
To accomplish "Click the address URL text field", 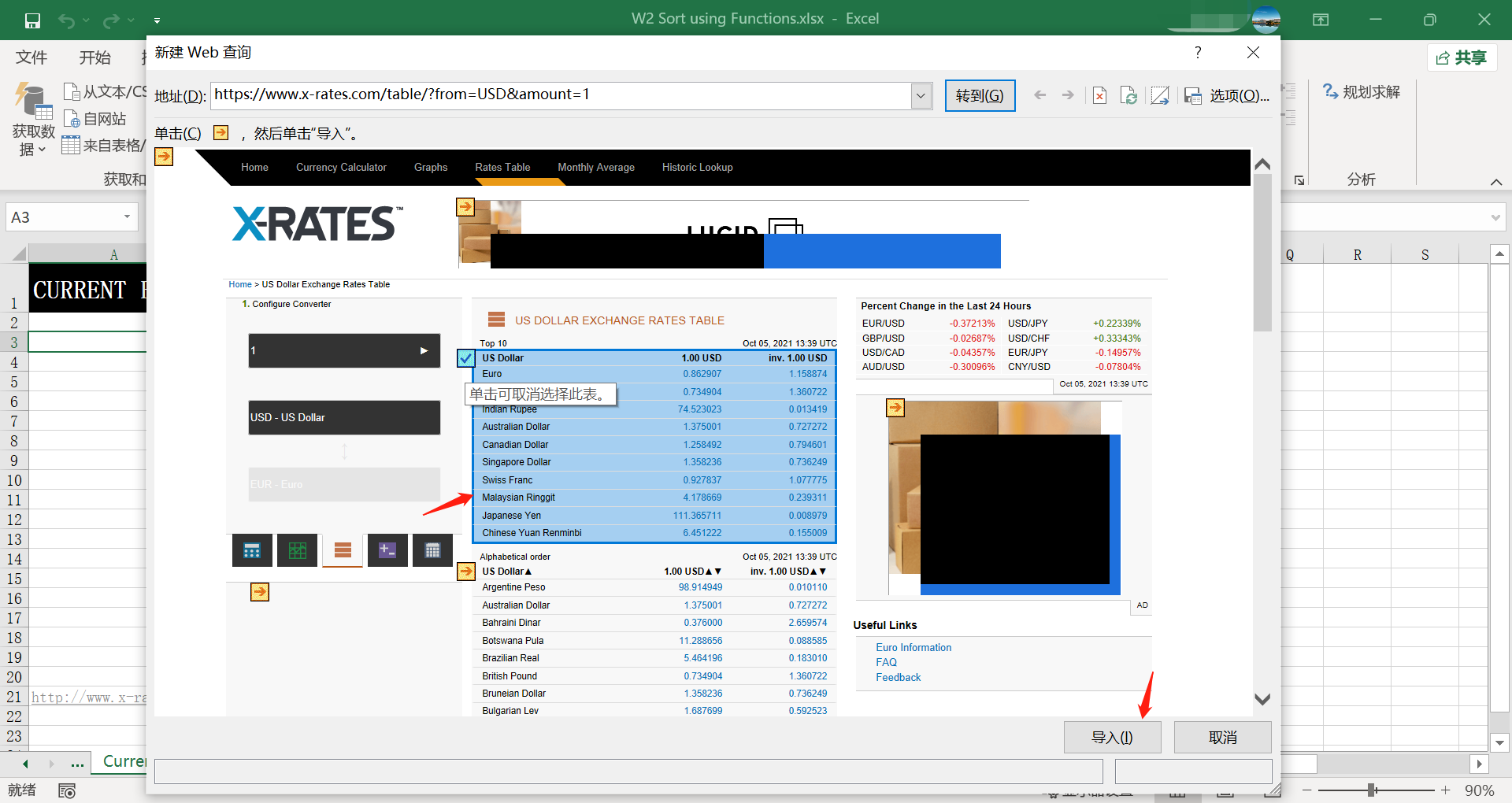I will [561, 96].
